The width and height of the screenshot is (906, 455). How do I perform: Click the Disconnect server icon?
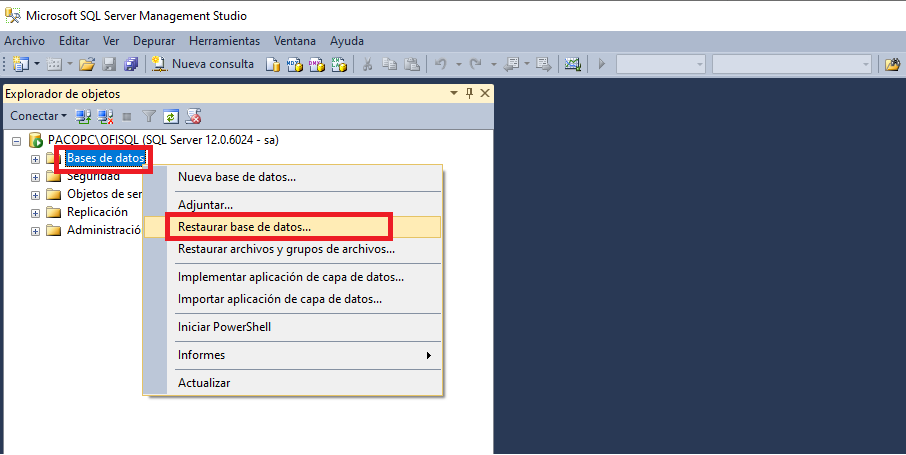(105, 117)
